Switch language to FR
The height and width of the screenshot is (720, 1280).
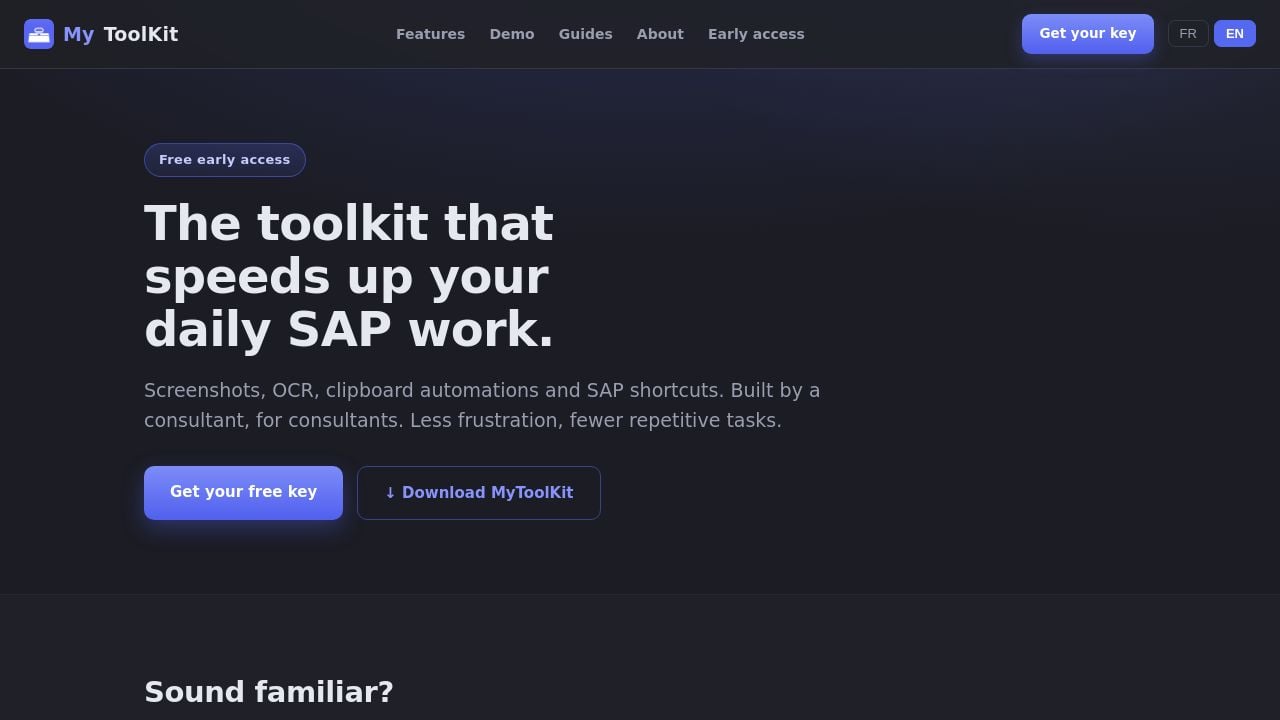coord(1188,34)
